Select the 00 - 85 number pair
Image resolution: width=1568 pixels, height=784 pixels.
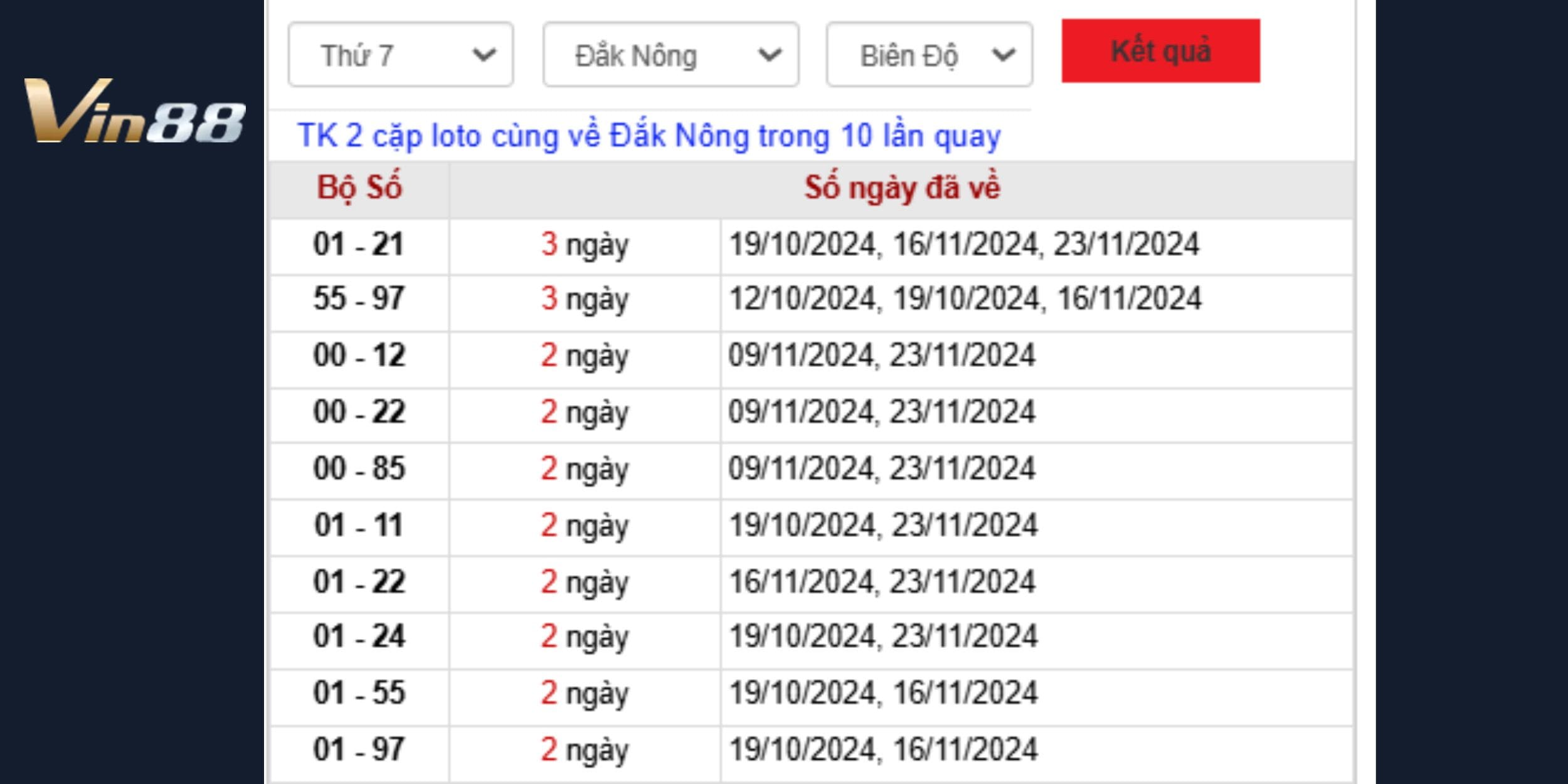coord(359,468)
